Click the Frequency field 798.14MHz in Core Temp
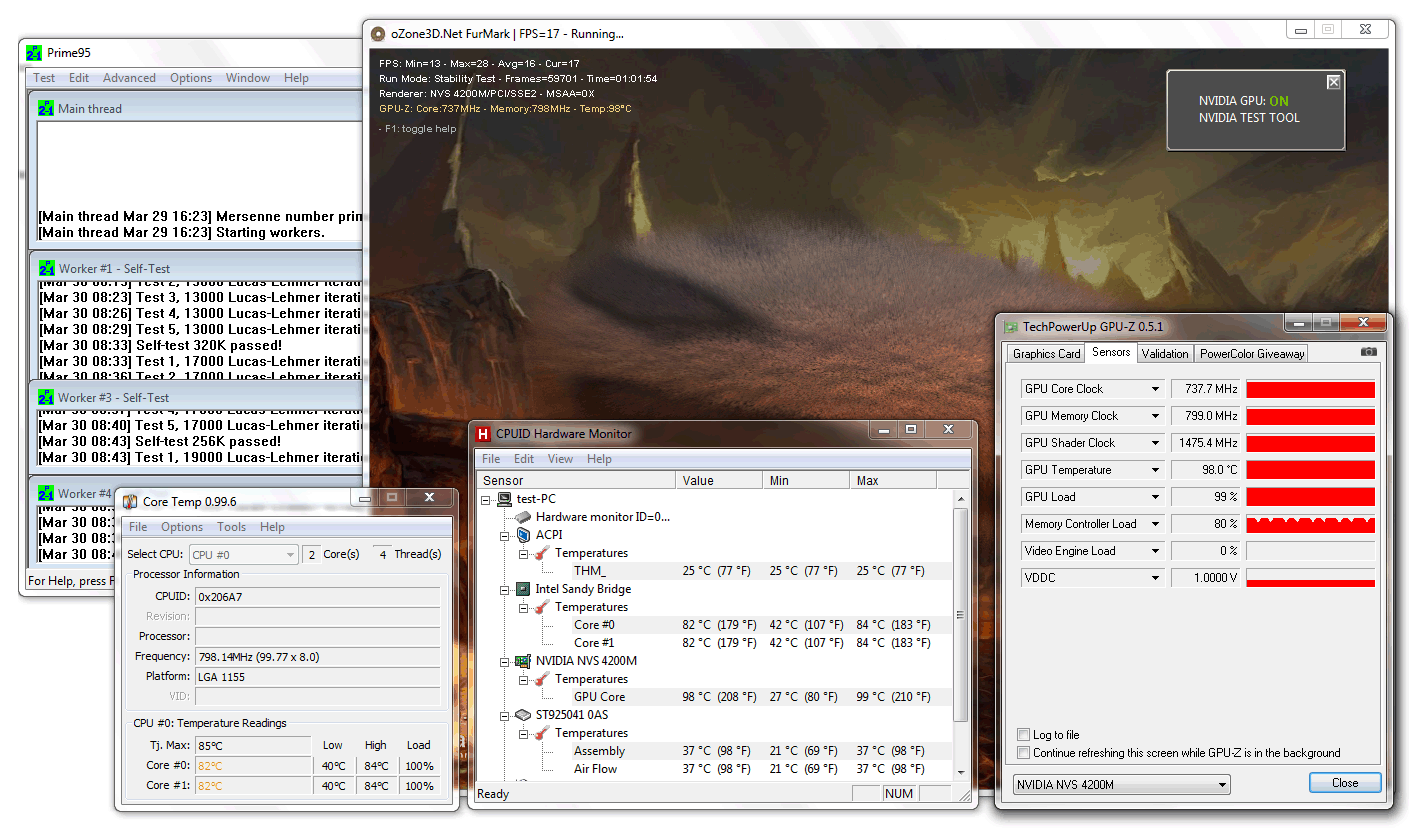The height and width of the screenshot is (829, 1409). point(317,656)
